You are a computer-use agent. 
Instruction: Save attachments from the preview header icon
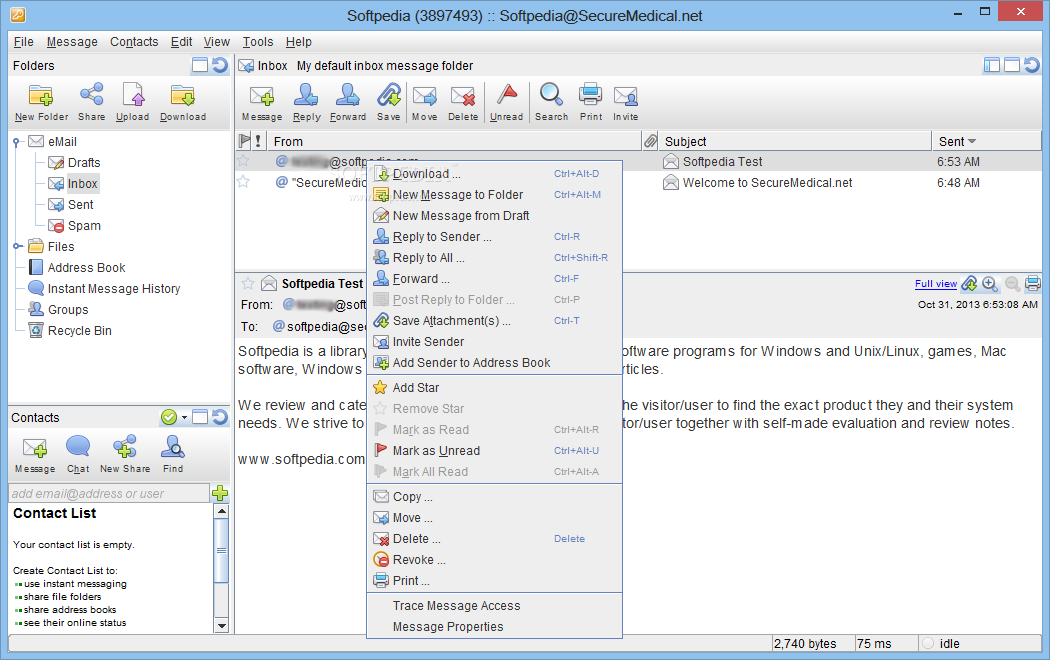pos(970,284)
